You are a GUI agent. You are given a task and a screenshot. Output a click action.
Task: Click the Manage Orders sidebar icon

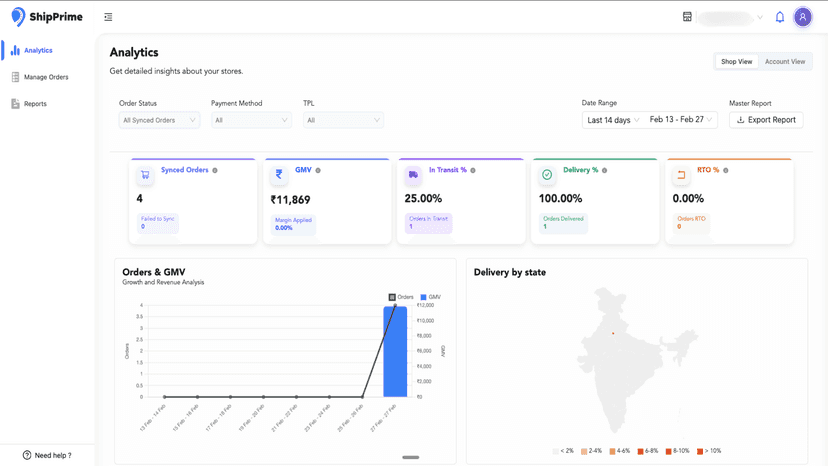point(15,77)
